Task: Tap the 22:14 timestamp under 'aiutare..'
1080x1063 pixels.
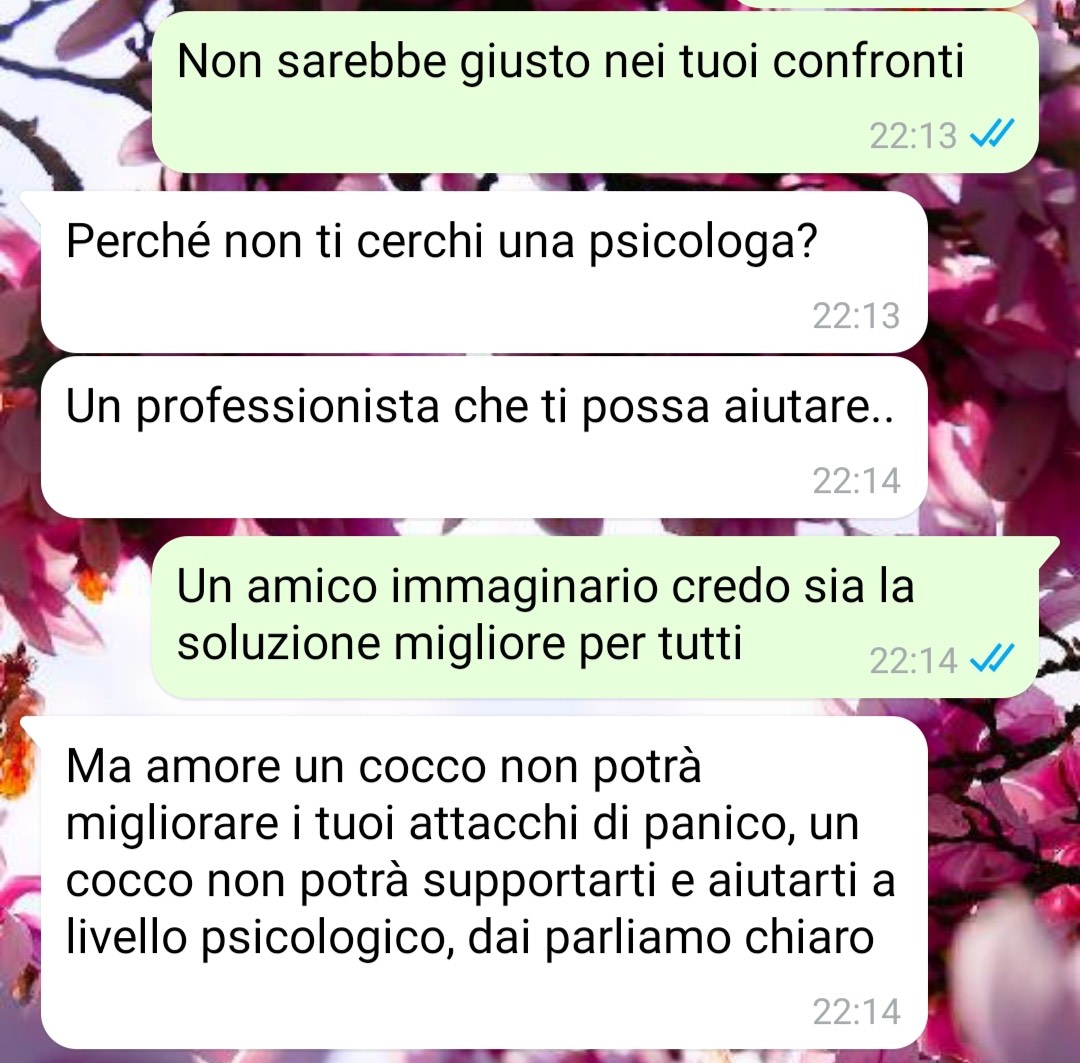Action: (x=856, y=480)
